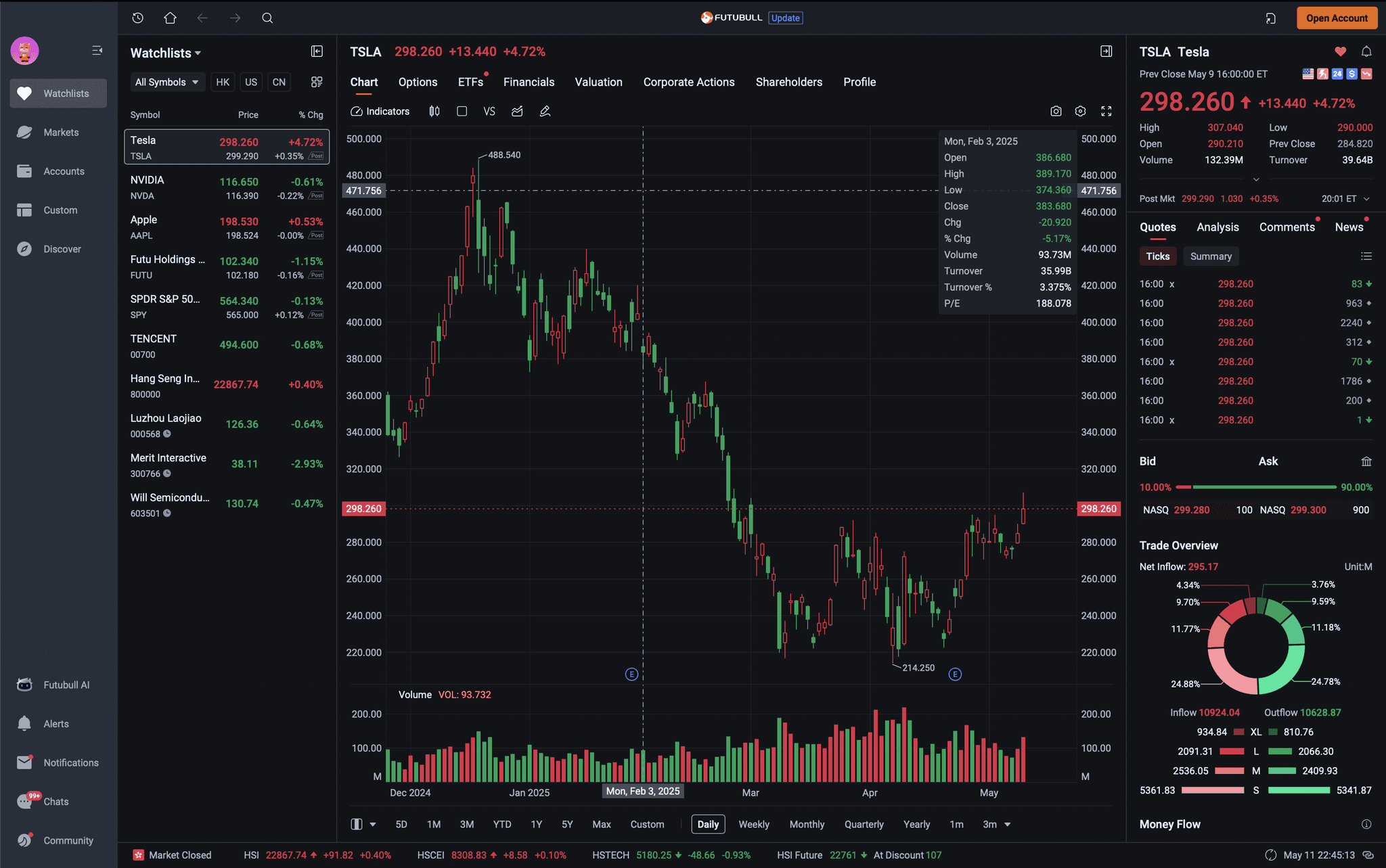Screen dimensions: 1386x868
Task: Switch to the Financials tab
Action: coord(529,82)
